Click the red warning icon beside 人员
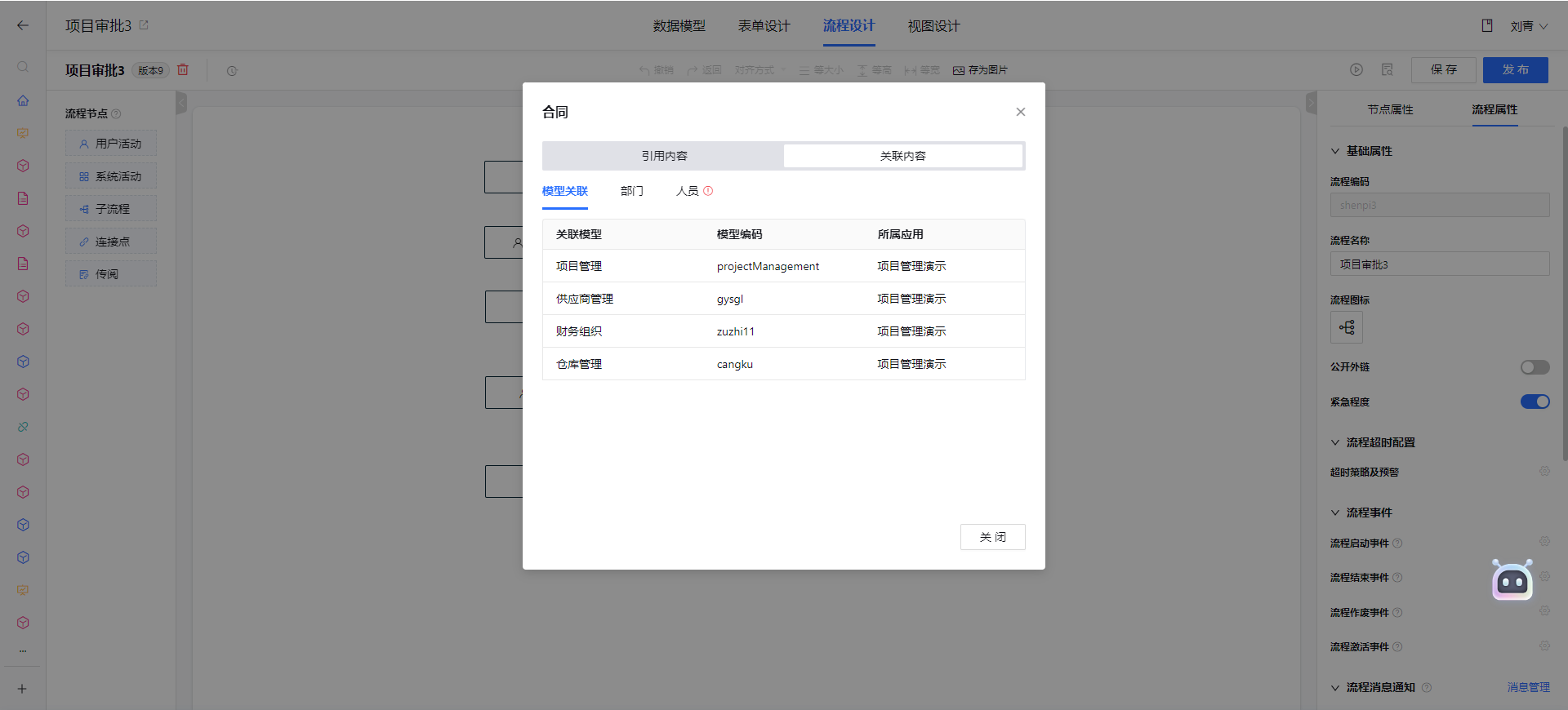This screenshot has width=1568, height=710. coord(708,191)
